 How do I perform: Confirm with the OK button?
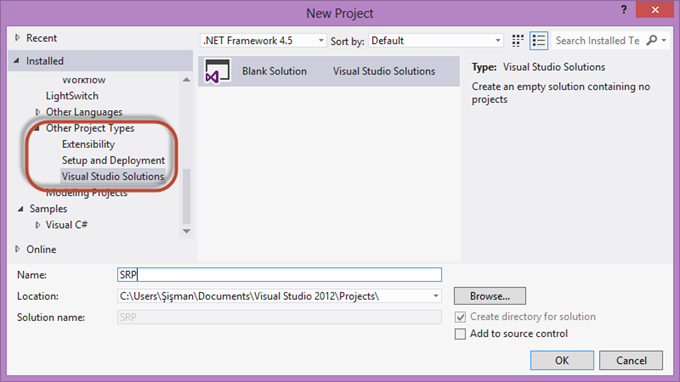tap(562, 360)
